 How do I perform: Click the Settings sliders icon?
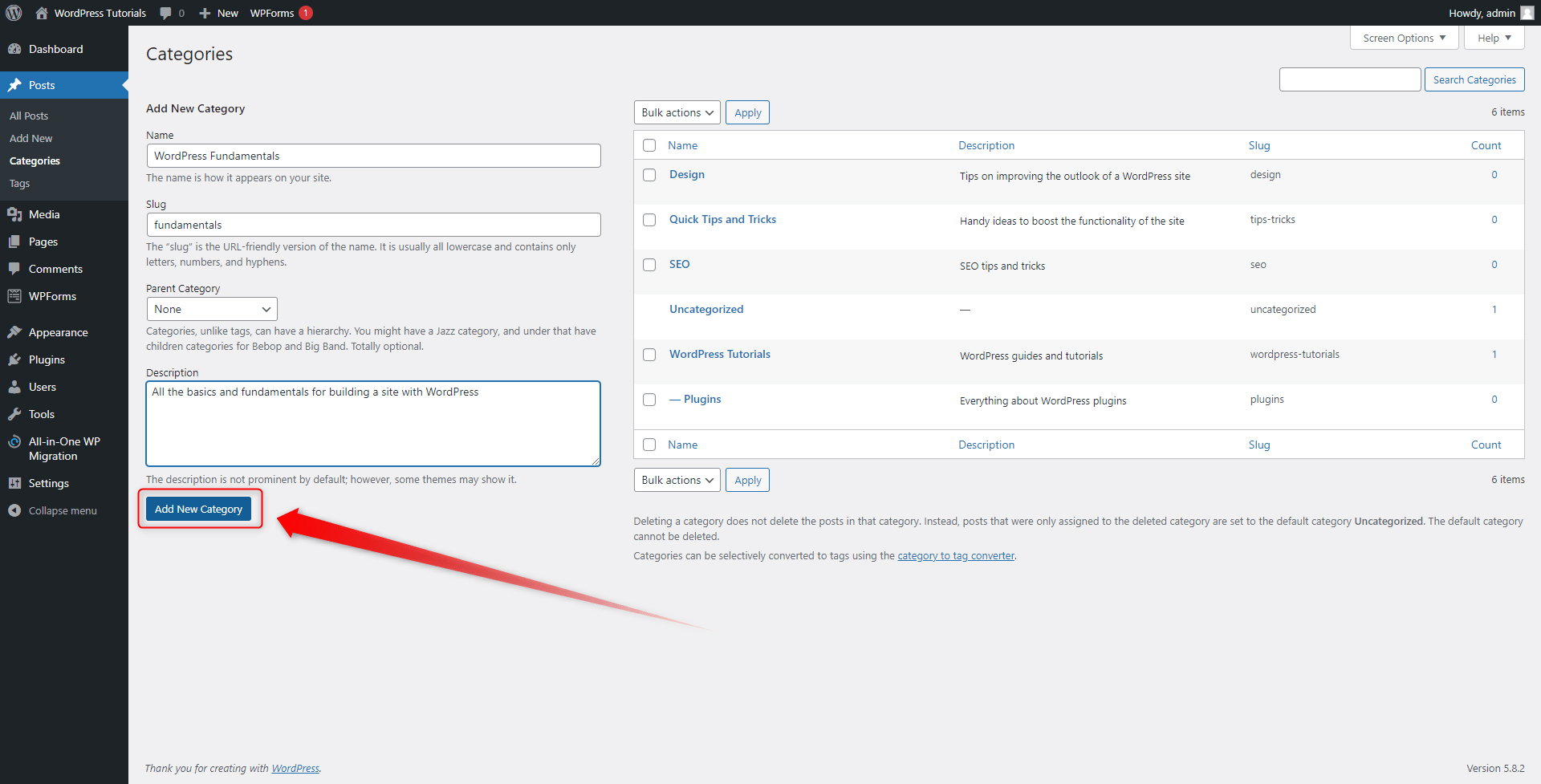tap(14, 483)
